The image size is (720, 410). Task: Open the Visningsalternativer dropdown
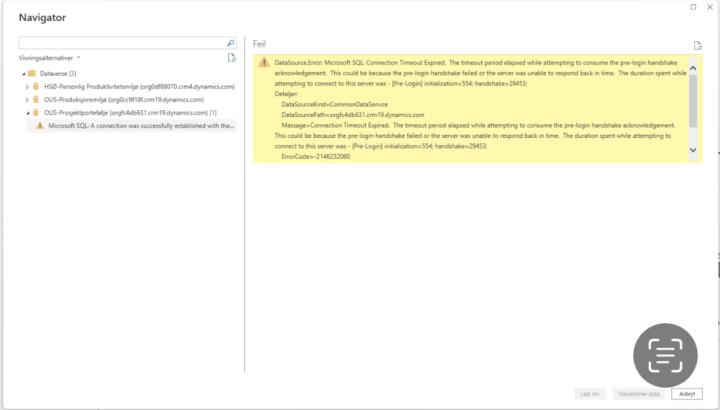(50, 58)
